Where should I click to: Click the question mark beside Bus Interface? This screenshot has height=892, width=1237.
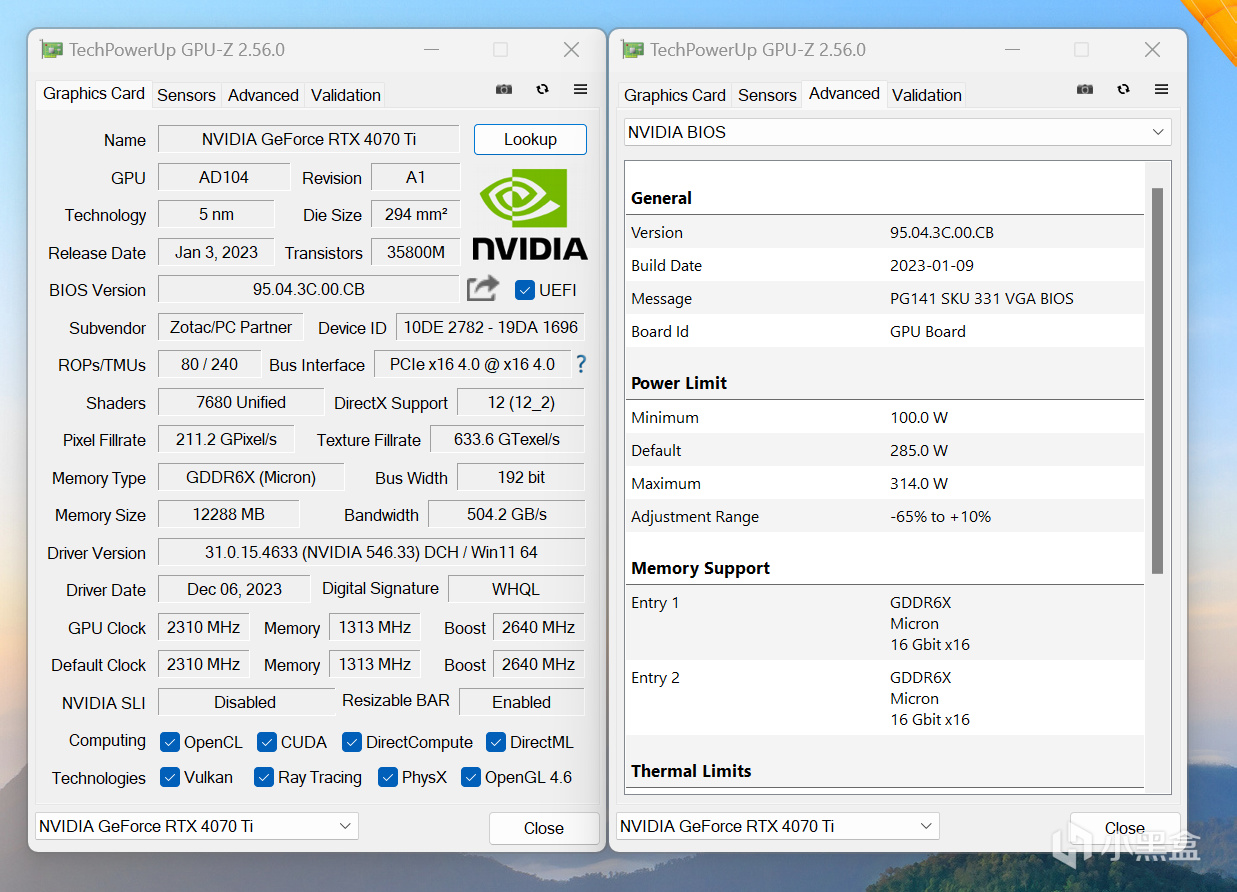581,364
